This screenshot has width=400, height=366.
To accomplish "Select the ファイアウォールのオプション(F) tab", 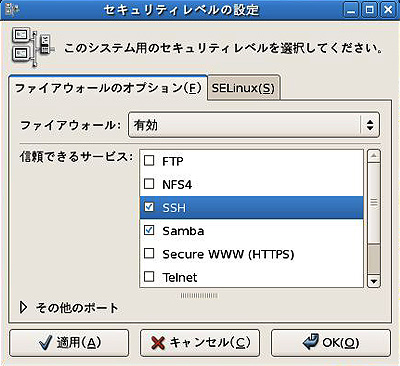I will click(x=108, y=88).
